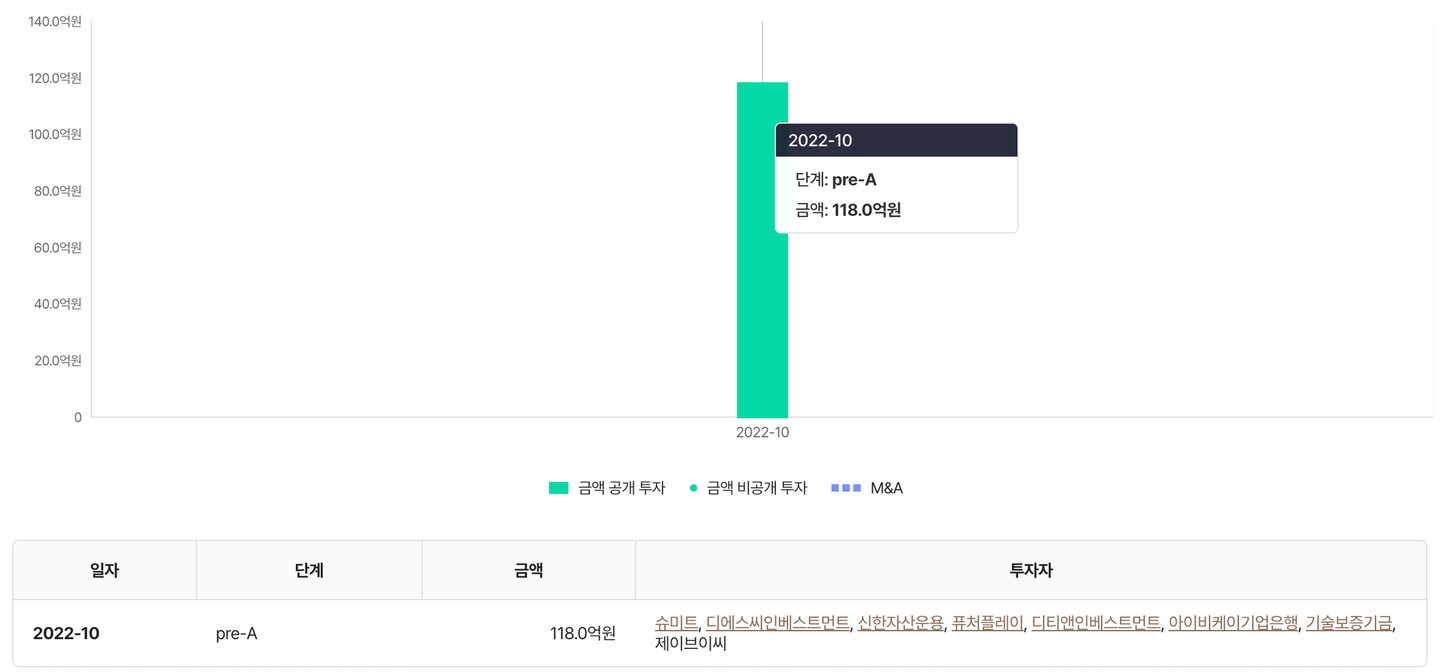Visit the 퓨처플레이 investor link
Image resolution: width=1440 pixels, height=672 pixels.
point(987,623)
